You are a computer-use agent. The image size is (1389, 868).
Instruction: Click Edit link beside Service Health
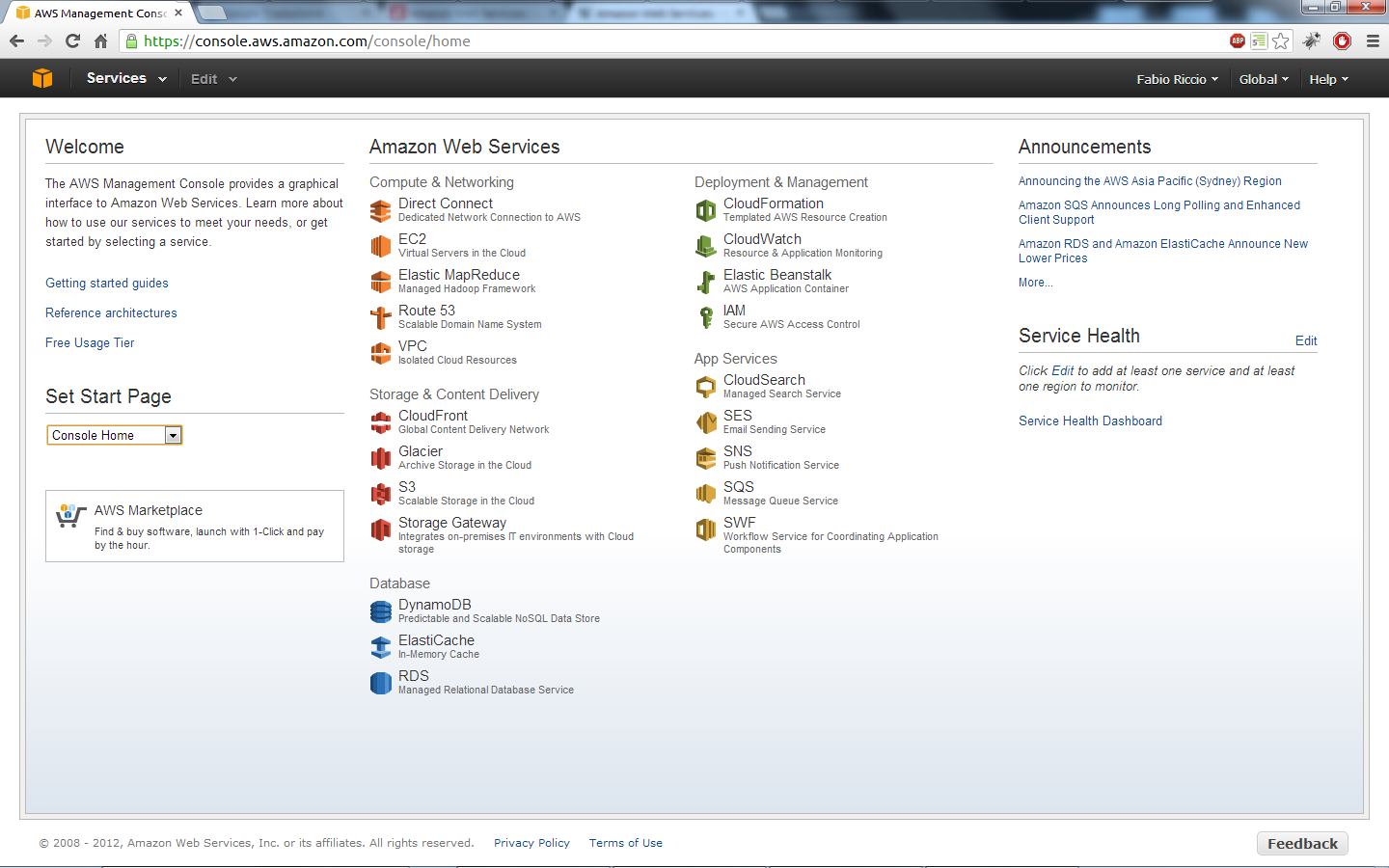[1306, 340]
